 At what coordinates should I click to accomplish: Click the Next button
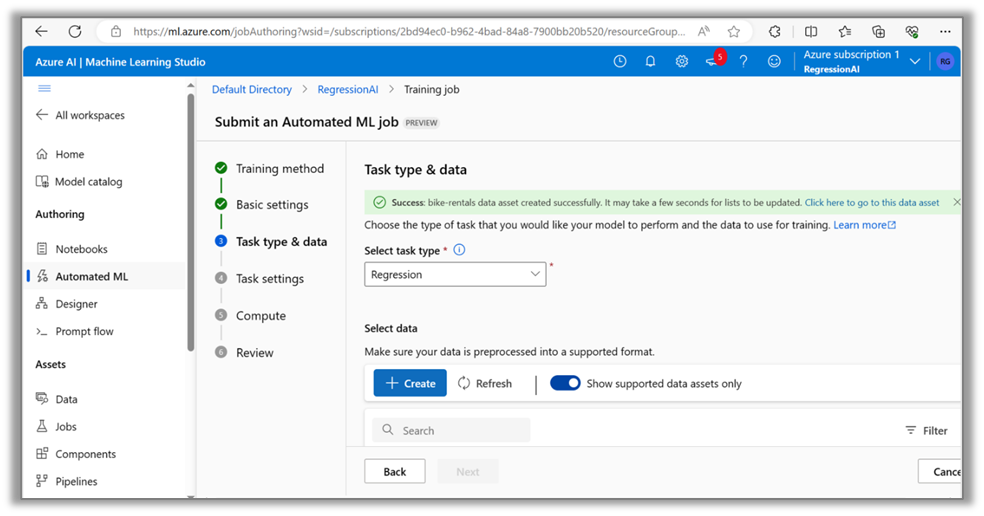point(468,471)
